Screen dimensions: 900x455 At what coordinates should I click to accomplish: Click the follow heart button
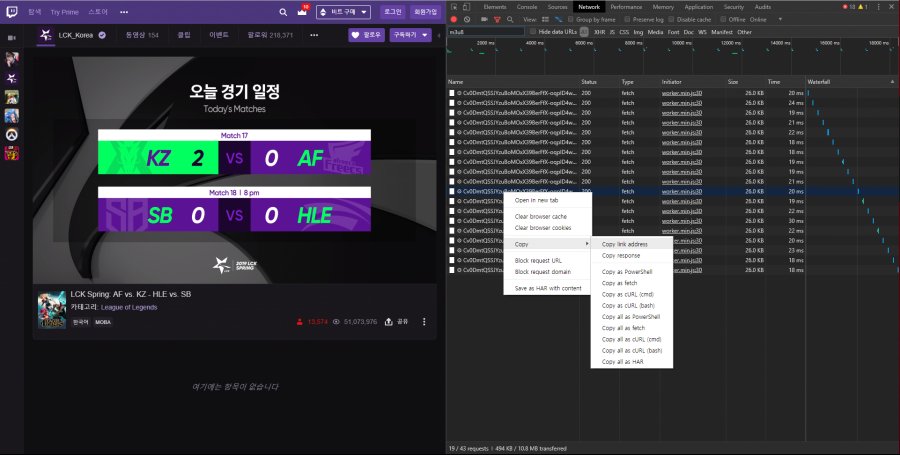[366, 35]
